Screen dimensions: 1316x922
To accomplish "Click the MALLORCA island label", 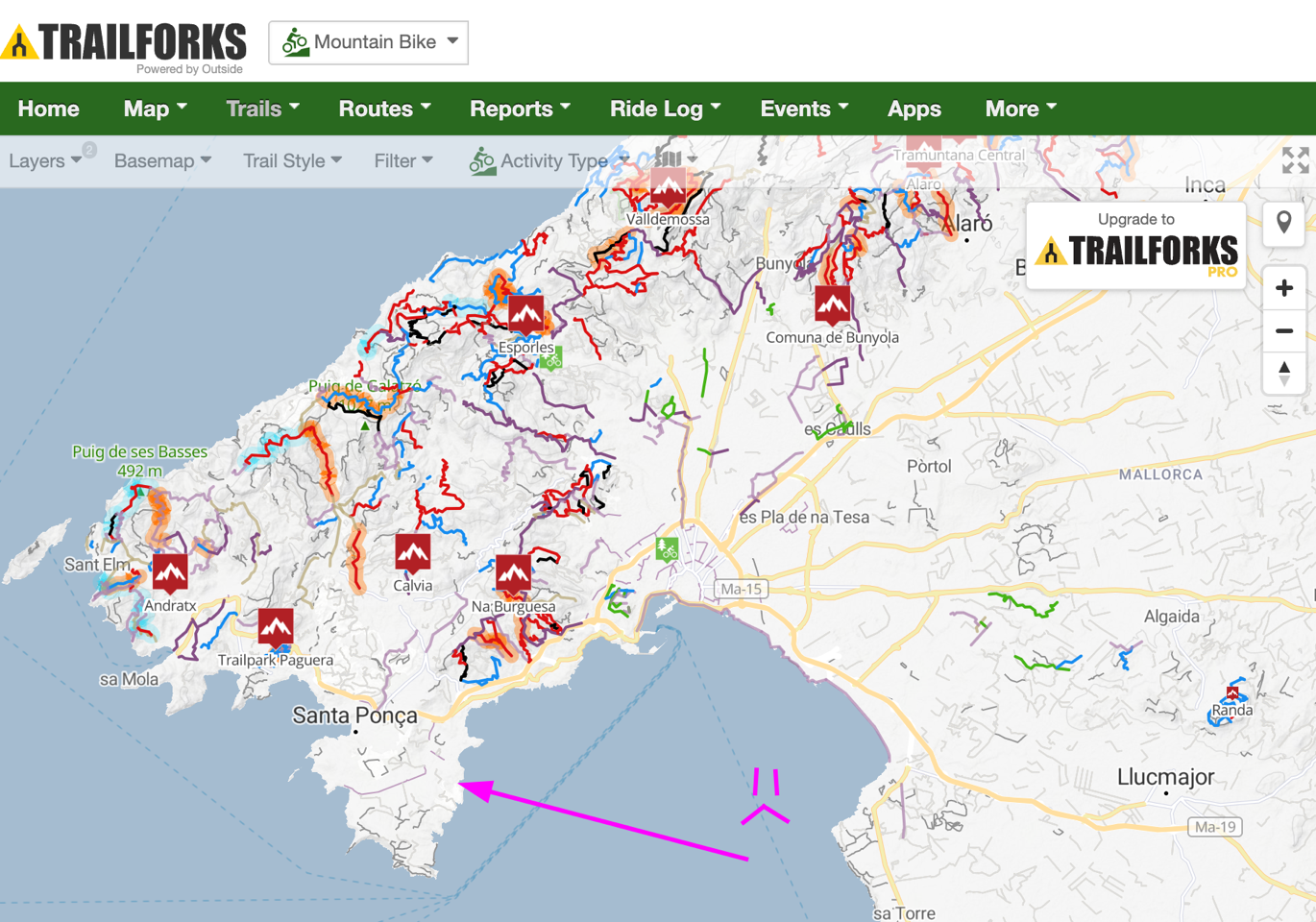I will coord(1160,474).
